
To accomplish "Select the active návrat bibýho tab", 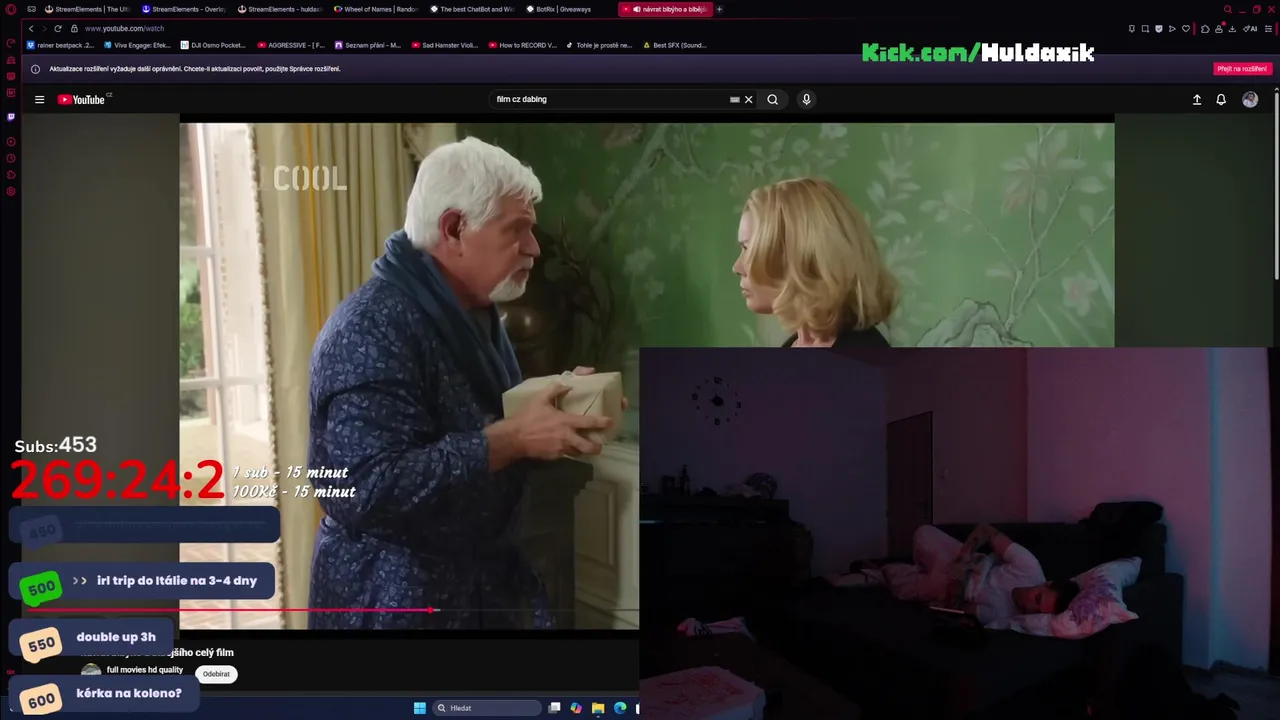I will click(665, 9).
